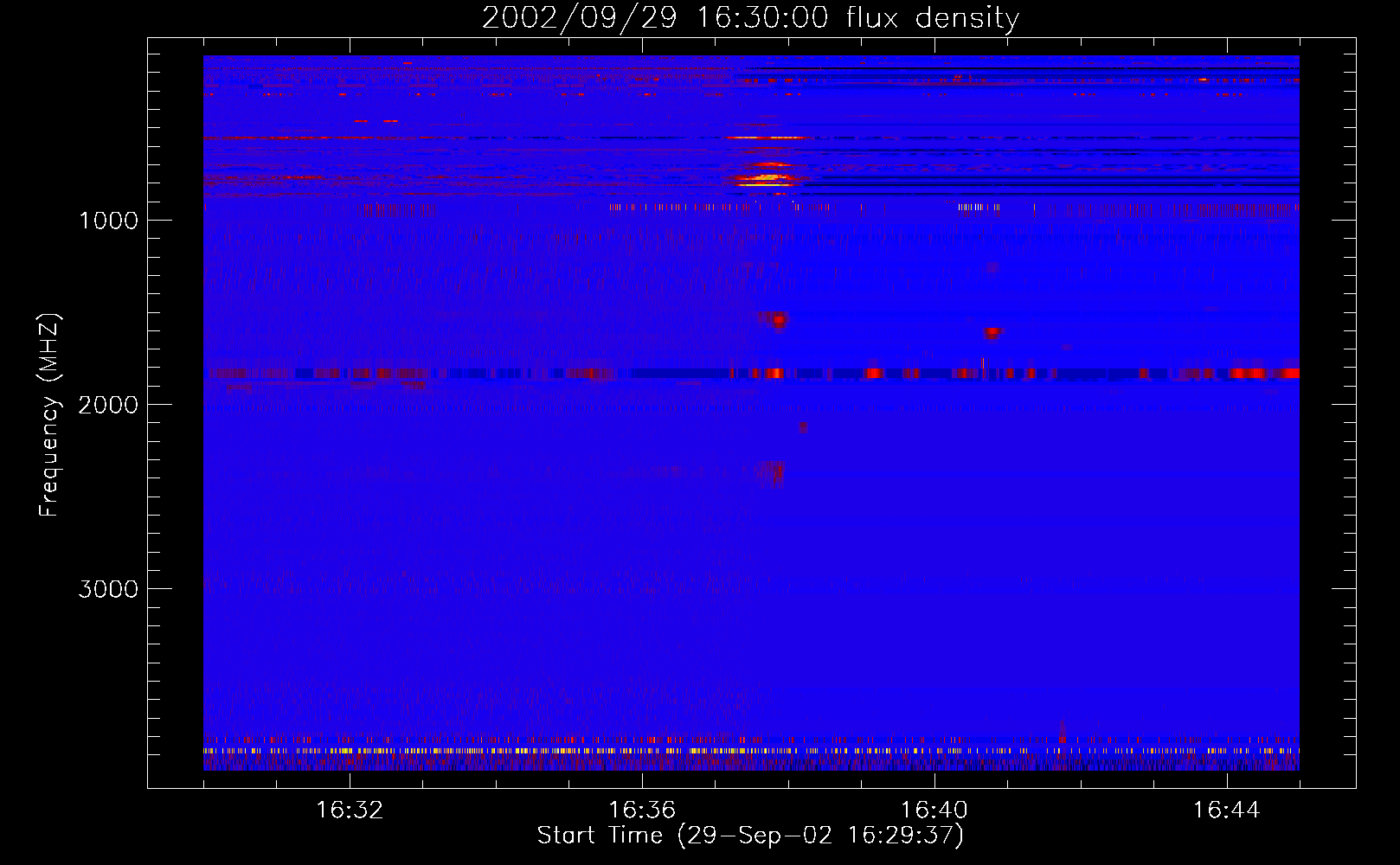Select the "16:36" time tick label
The height and width of the screenshot is (865, 1400).
click(642, 811)
